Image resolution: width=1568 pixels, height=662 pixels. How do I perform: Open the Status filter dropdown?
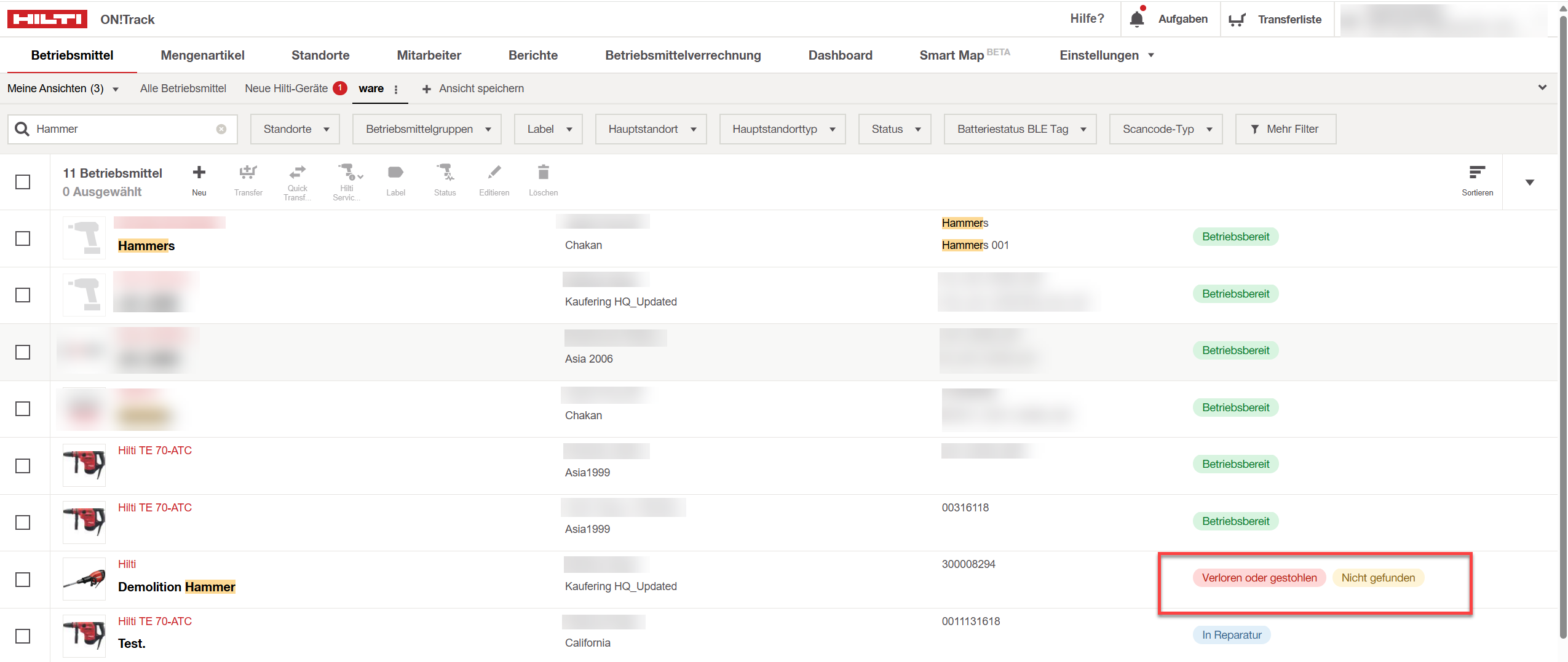click(x=895, y=129)
